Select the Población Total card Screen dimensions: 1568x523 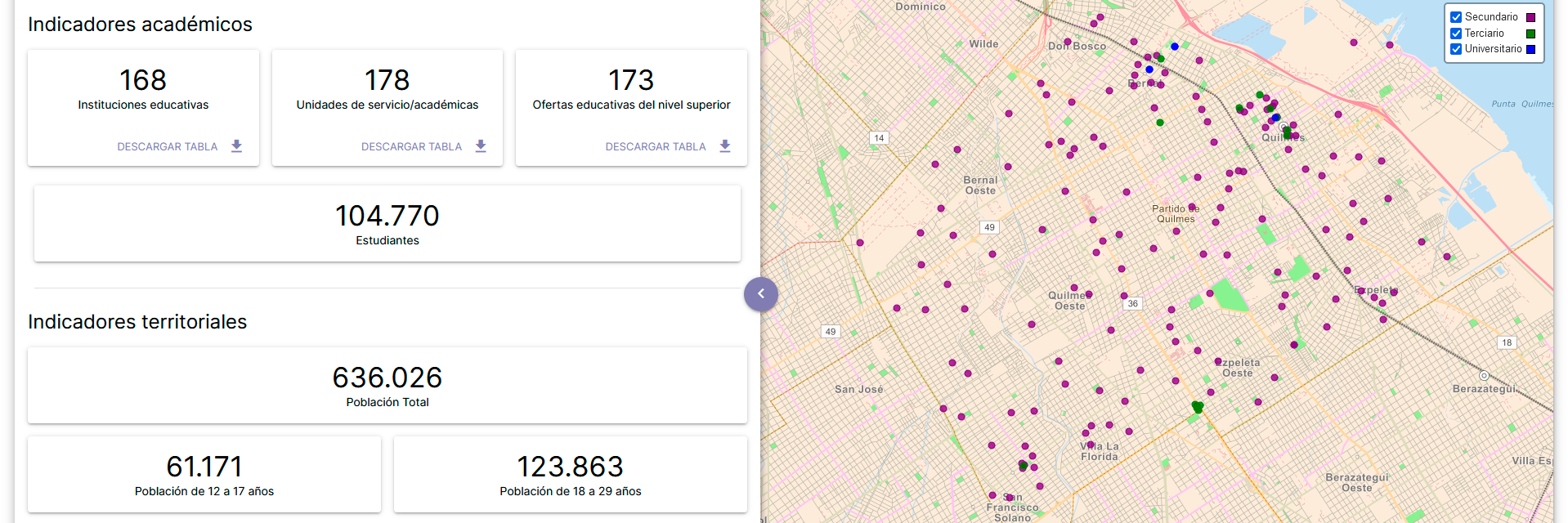(x=387, y=386)
